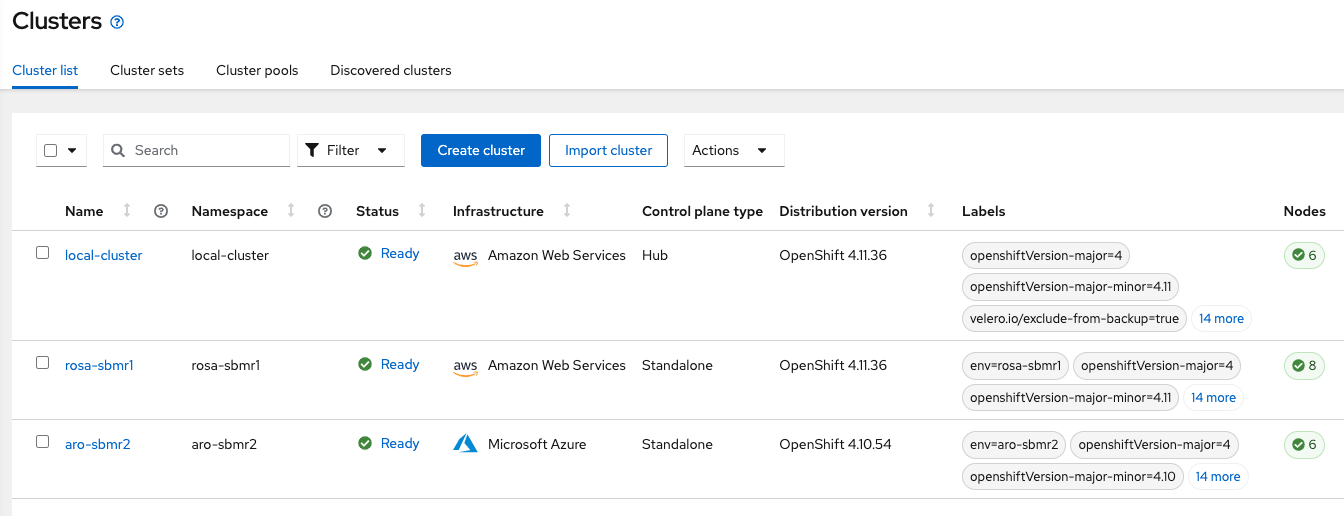Click the Create cluster button
The width and height of the screenshot is (1344, 516).
(x=481, y=151)
